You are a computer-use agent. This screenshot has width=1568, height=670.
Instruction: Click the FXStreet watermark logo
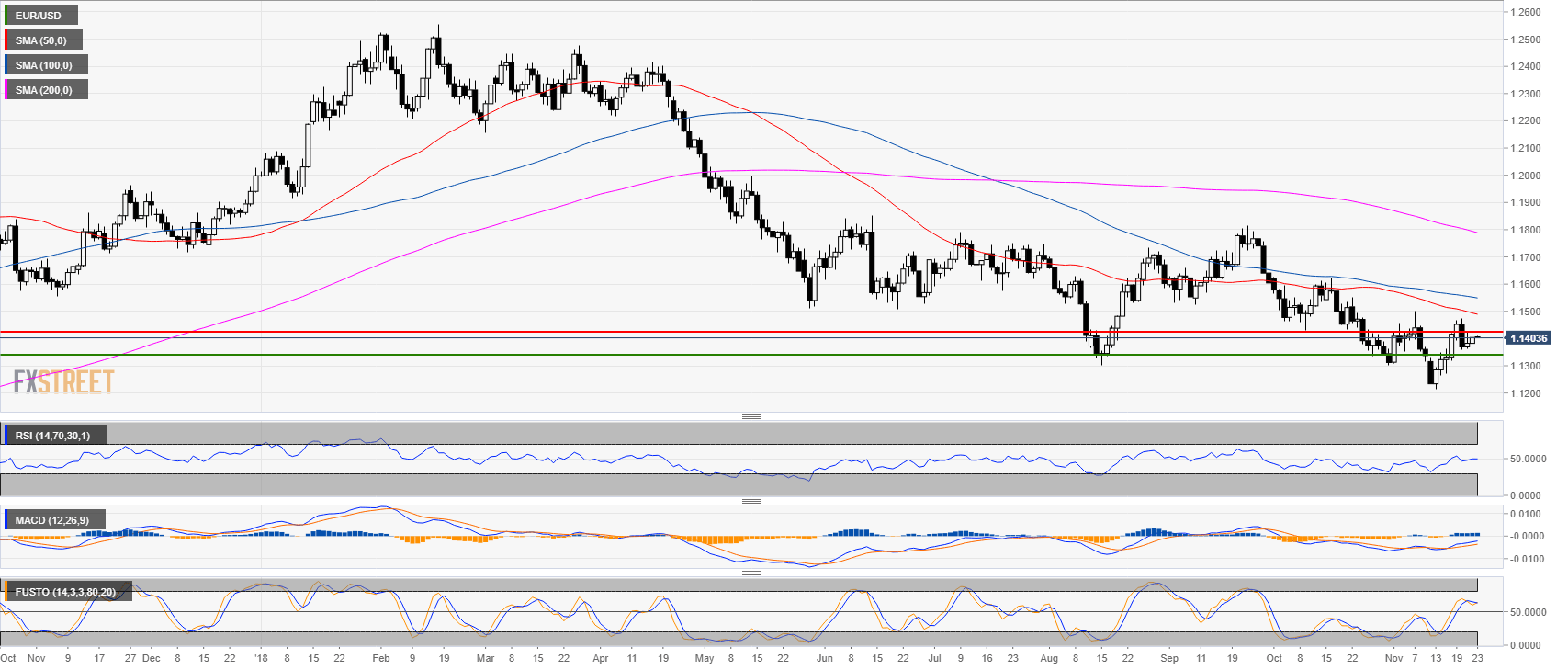tap(63, 381)
